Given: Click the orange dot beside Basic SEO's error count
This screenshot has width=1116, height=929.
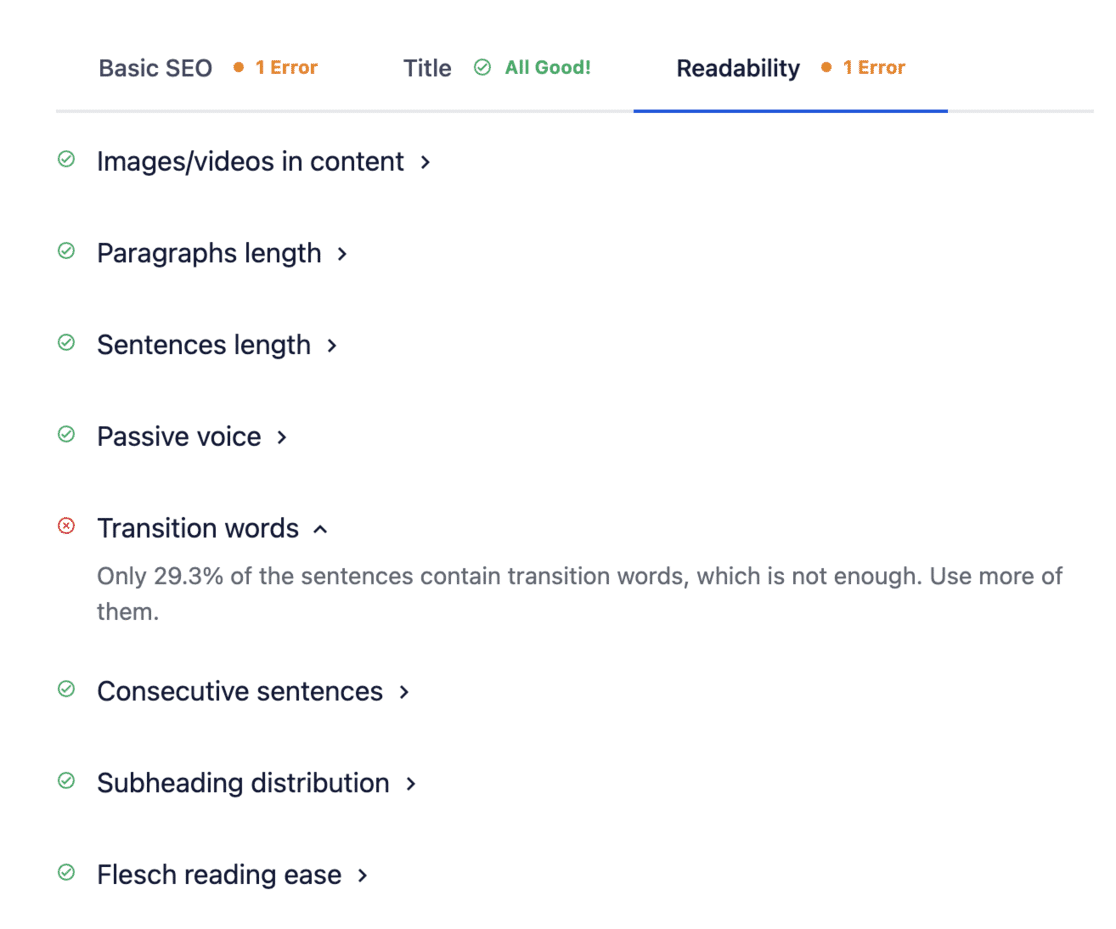Looking at the screenshot, I should (237, 67).
